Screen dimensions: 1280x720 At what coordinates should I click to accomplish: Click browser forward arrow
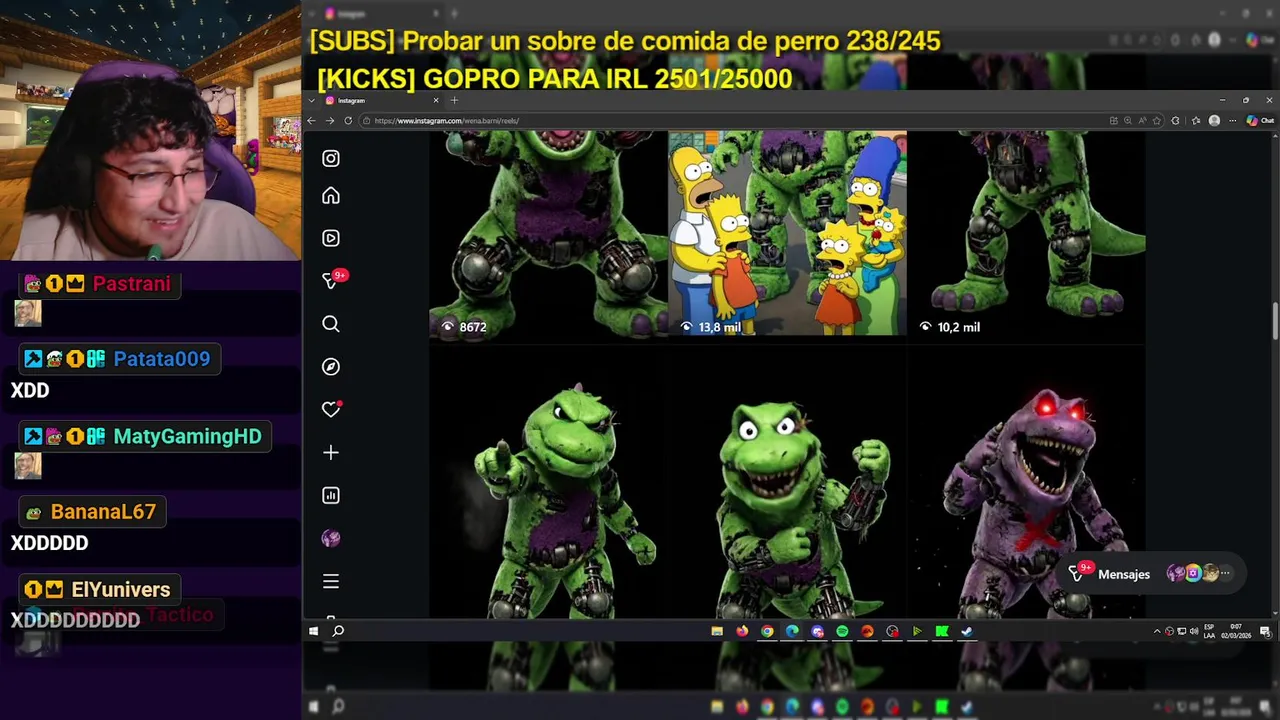(329, 120)
